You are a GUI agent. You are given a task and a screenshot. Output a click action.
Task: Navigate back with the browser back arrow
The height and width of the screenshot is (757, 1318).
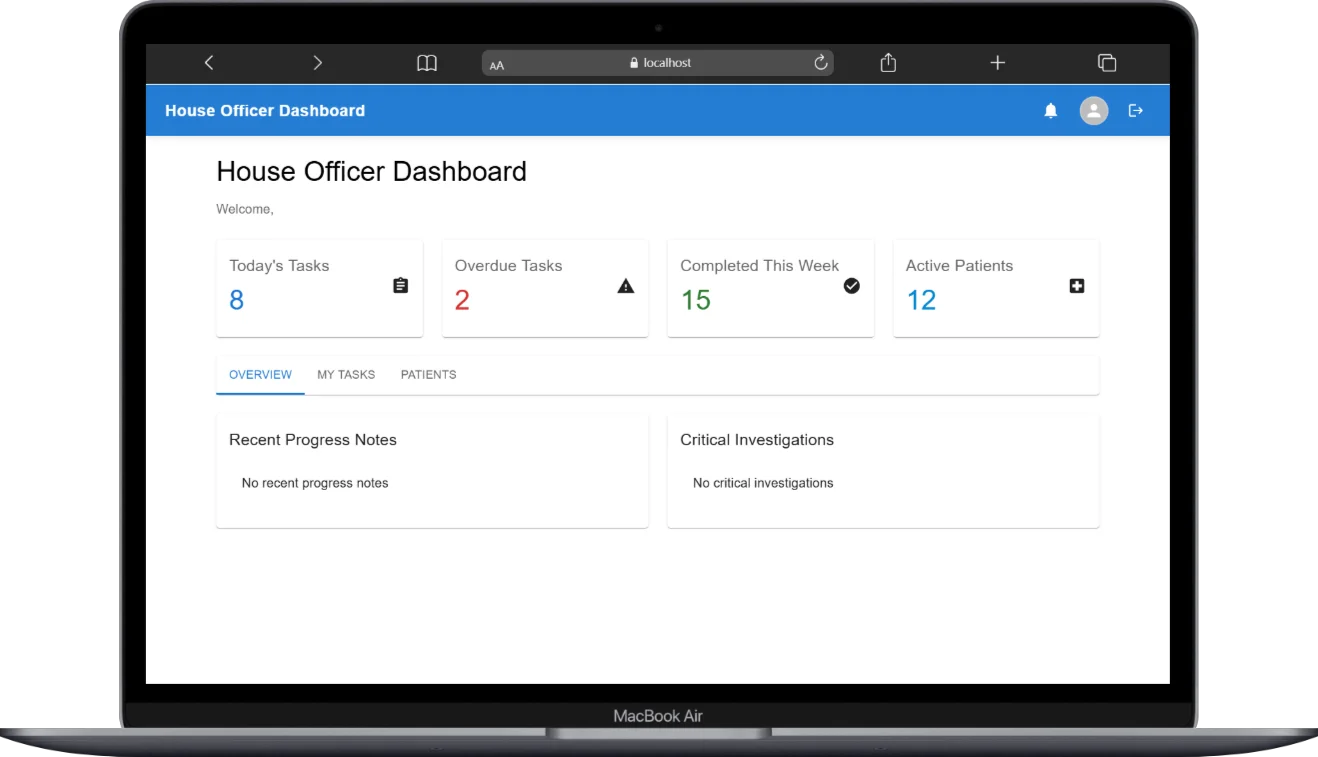tap(209, 62)
